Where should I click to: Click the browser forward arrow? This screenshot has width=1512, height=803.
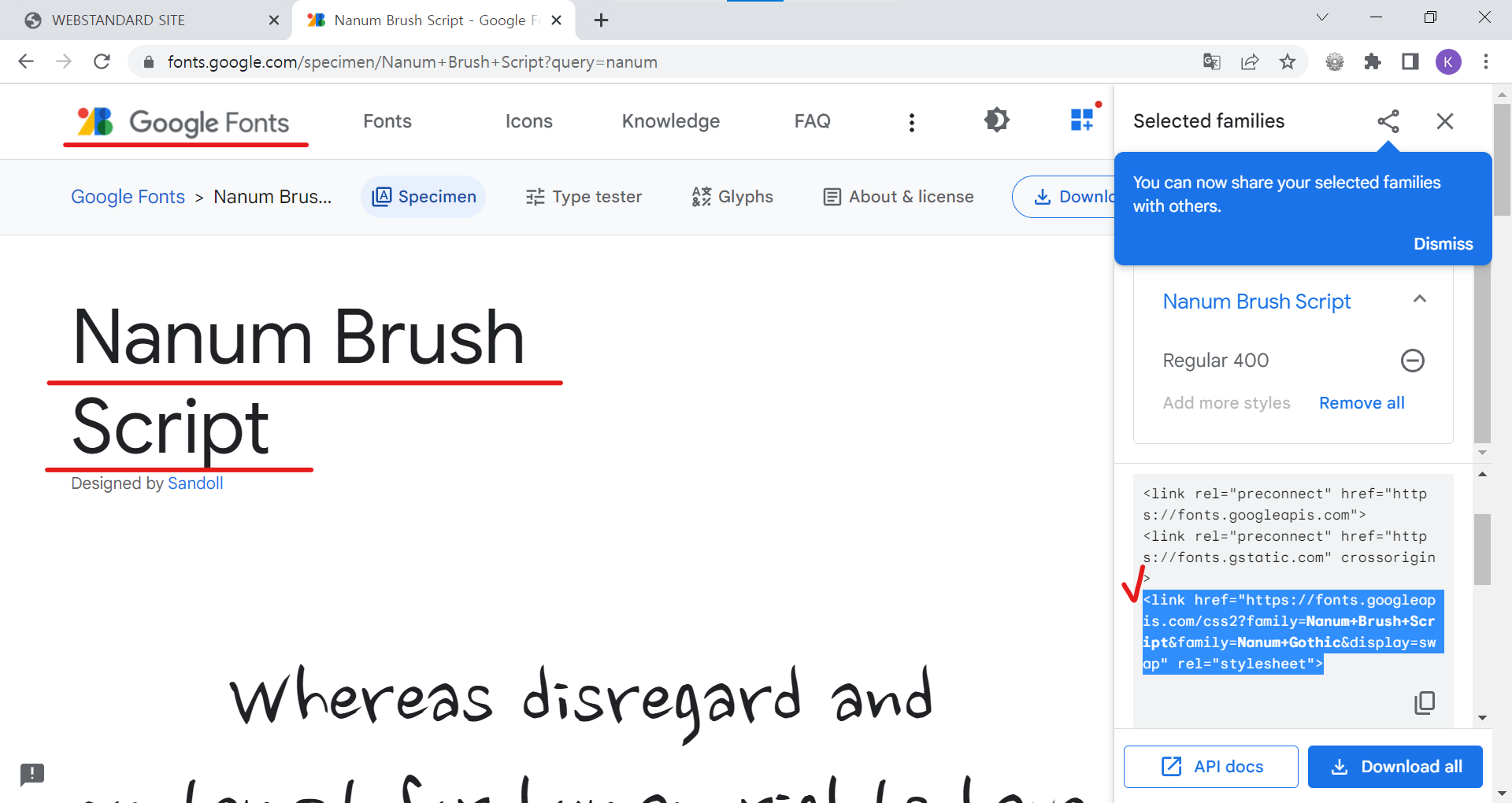point(64,61)
